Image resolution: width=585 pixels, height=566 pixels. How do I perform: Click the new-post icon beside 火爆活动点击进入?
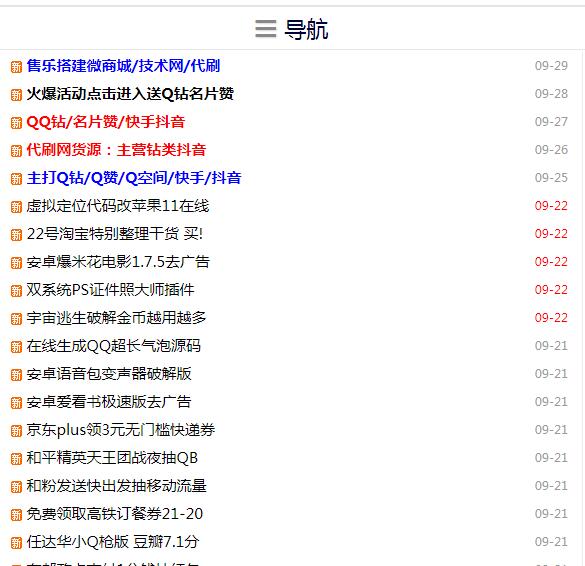click(x=16, y=95)
